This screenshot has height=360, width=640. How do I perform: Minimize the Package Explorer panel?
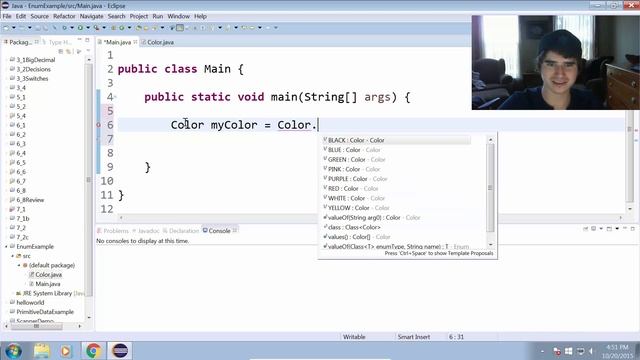click(x=79, y=40)
